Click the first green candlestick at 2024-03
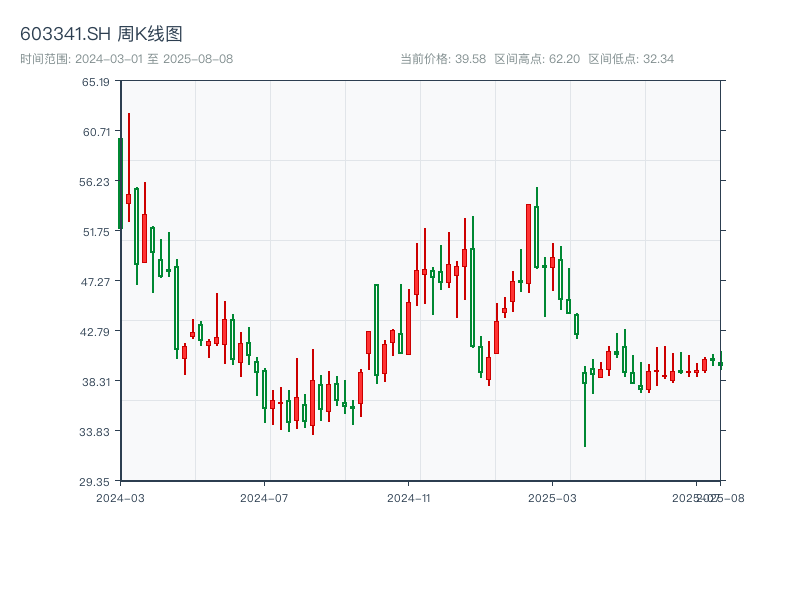Screen dimensions: 800x600 point(120,183)
